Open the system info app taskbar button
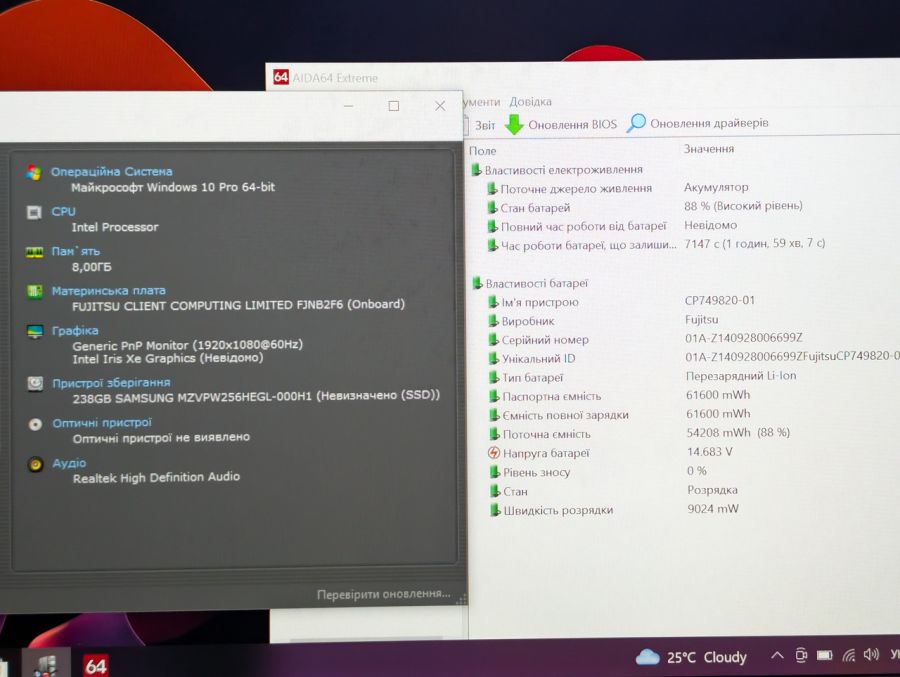Viewport: 900px width, 677px height. coord(46,665)
